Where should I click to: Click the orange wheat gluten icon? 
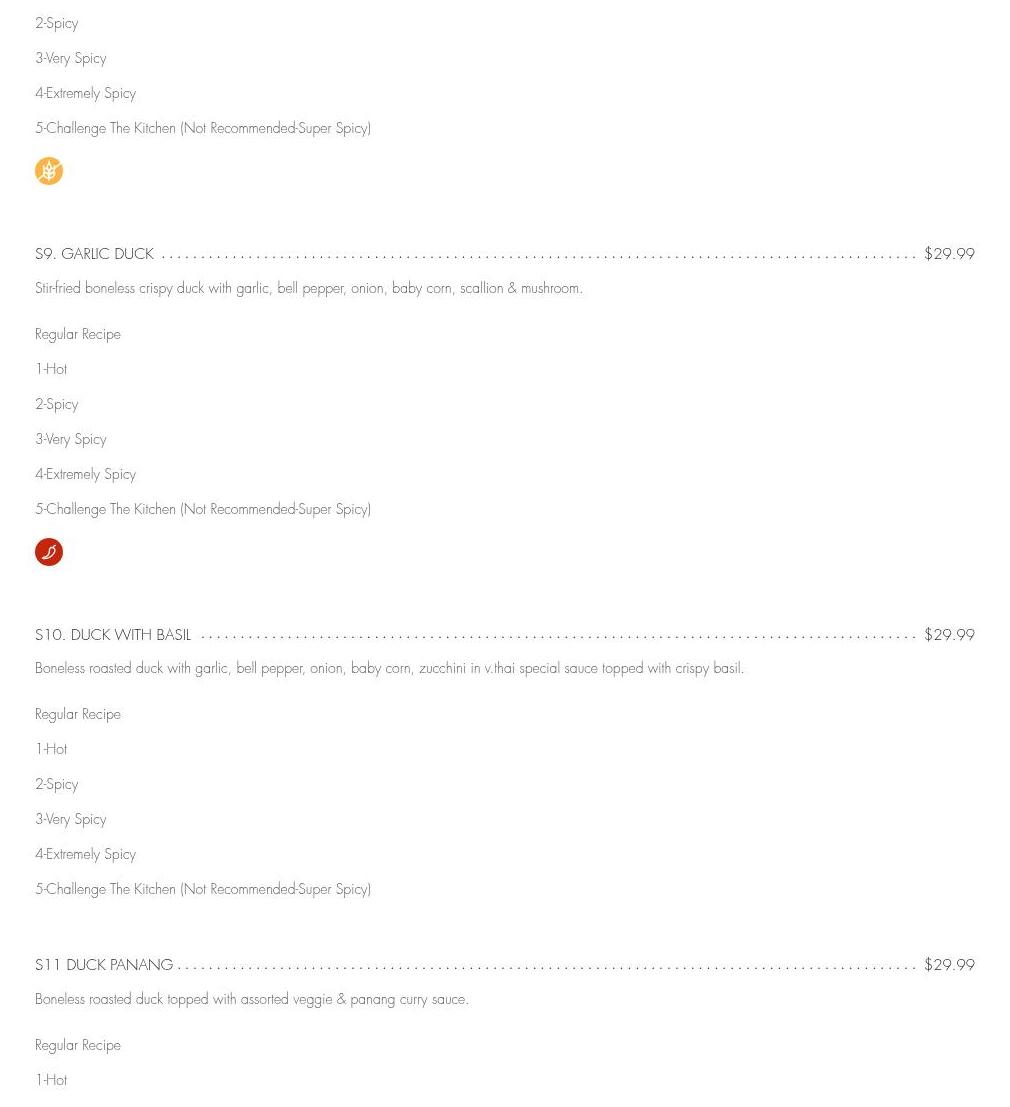click(49, 171)
